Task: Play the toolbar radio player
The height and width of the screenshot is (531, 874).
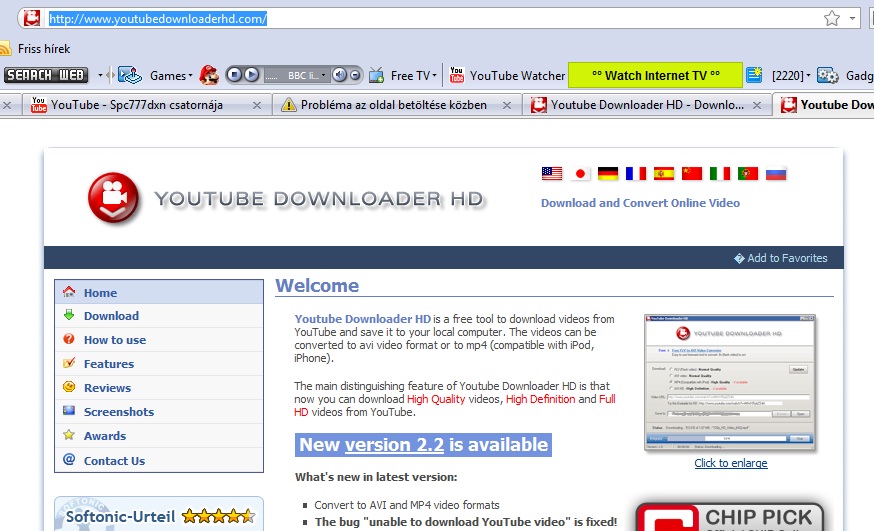Action: tap(251, 75)
